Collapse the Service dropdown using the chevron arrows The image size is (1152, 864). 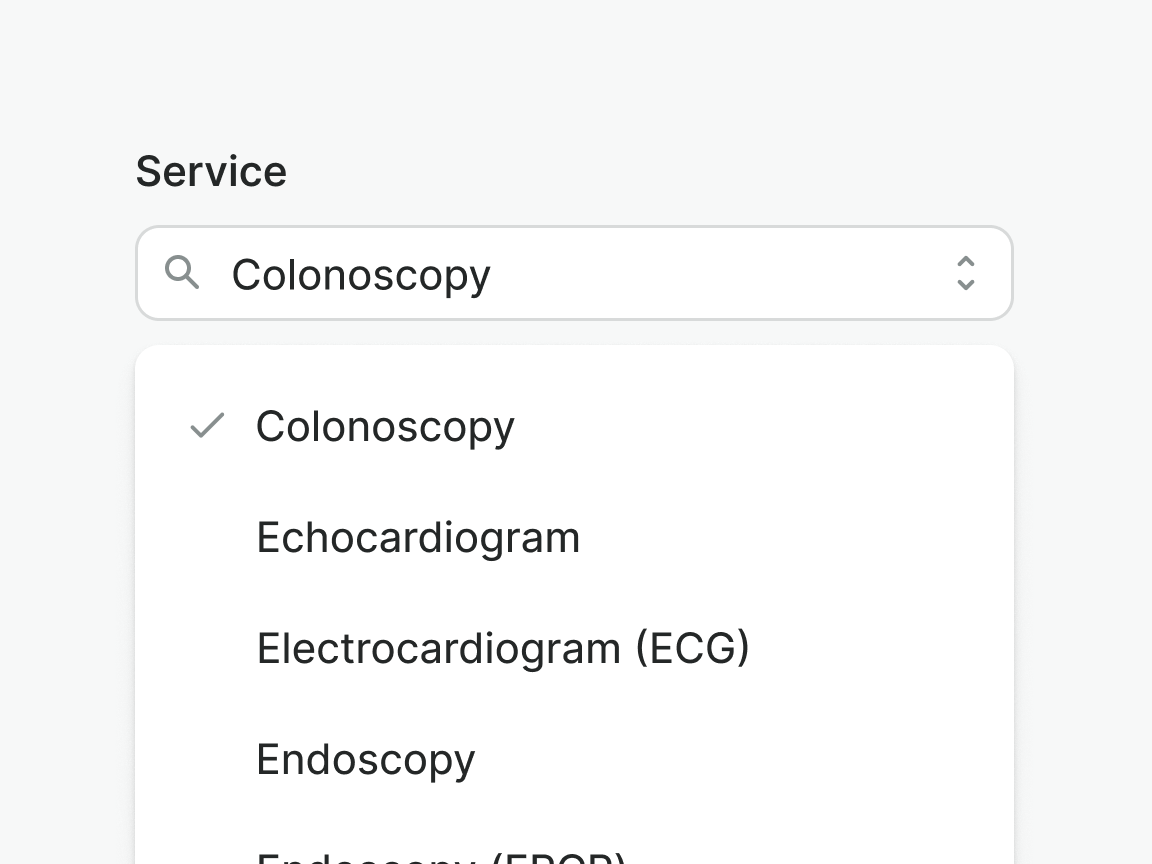(x=965, y=273)
